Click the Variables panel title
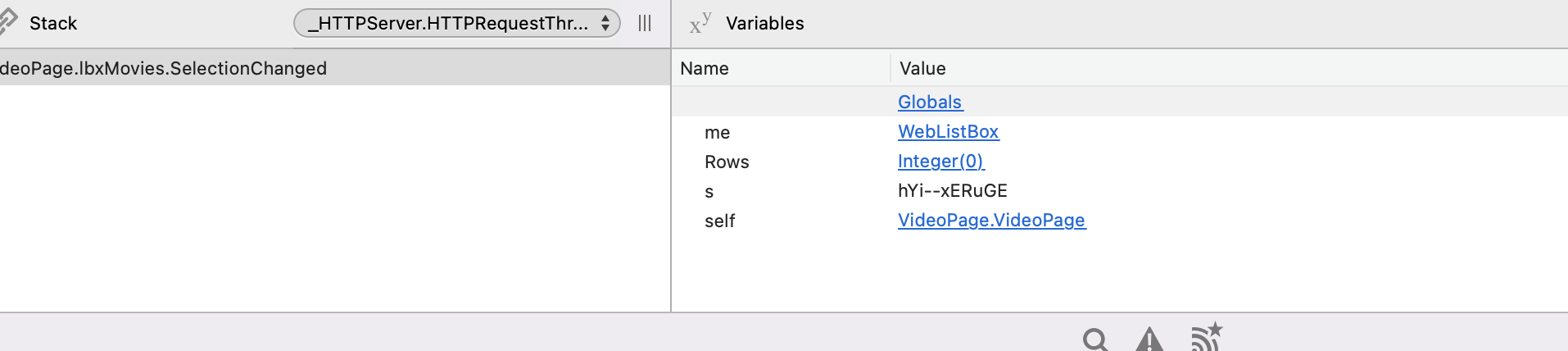This screenshot has height=351, width=1568. click(x=765, y=23)
